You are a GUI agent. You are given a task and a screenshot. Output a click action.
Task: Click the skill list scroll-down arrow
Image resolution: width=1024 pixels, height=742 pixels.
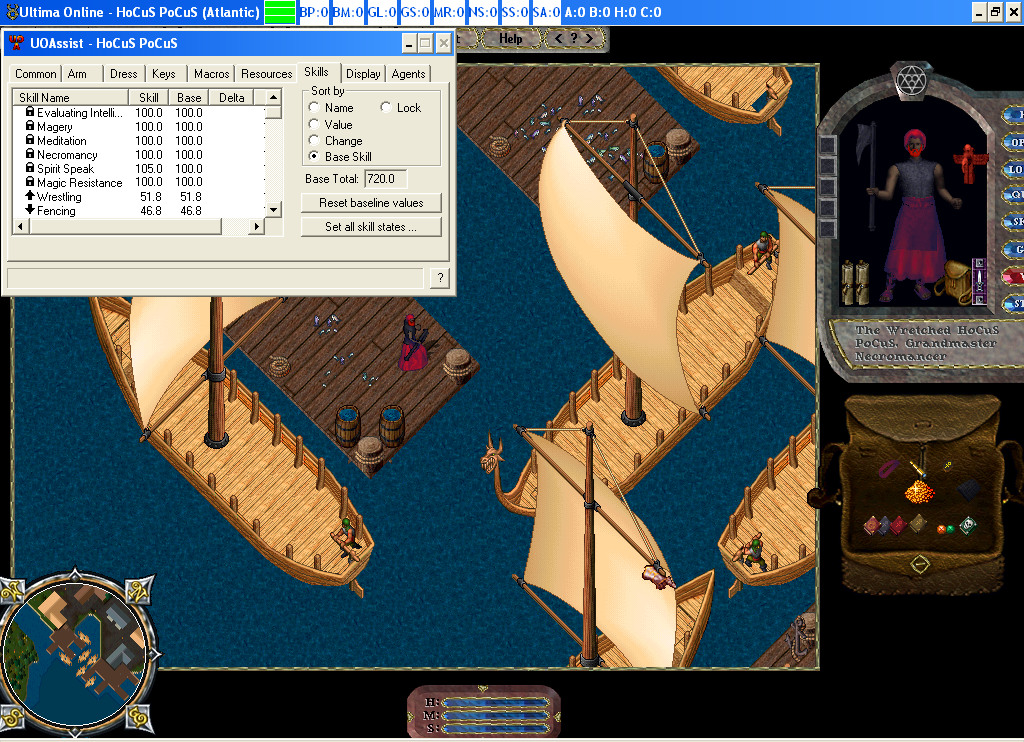tap(274, 210)
